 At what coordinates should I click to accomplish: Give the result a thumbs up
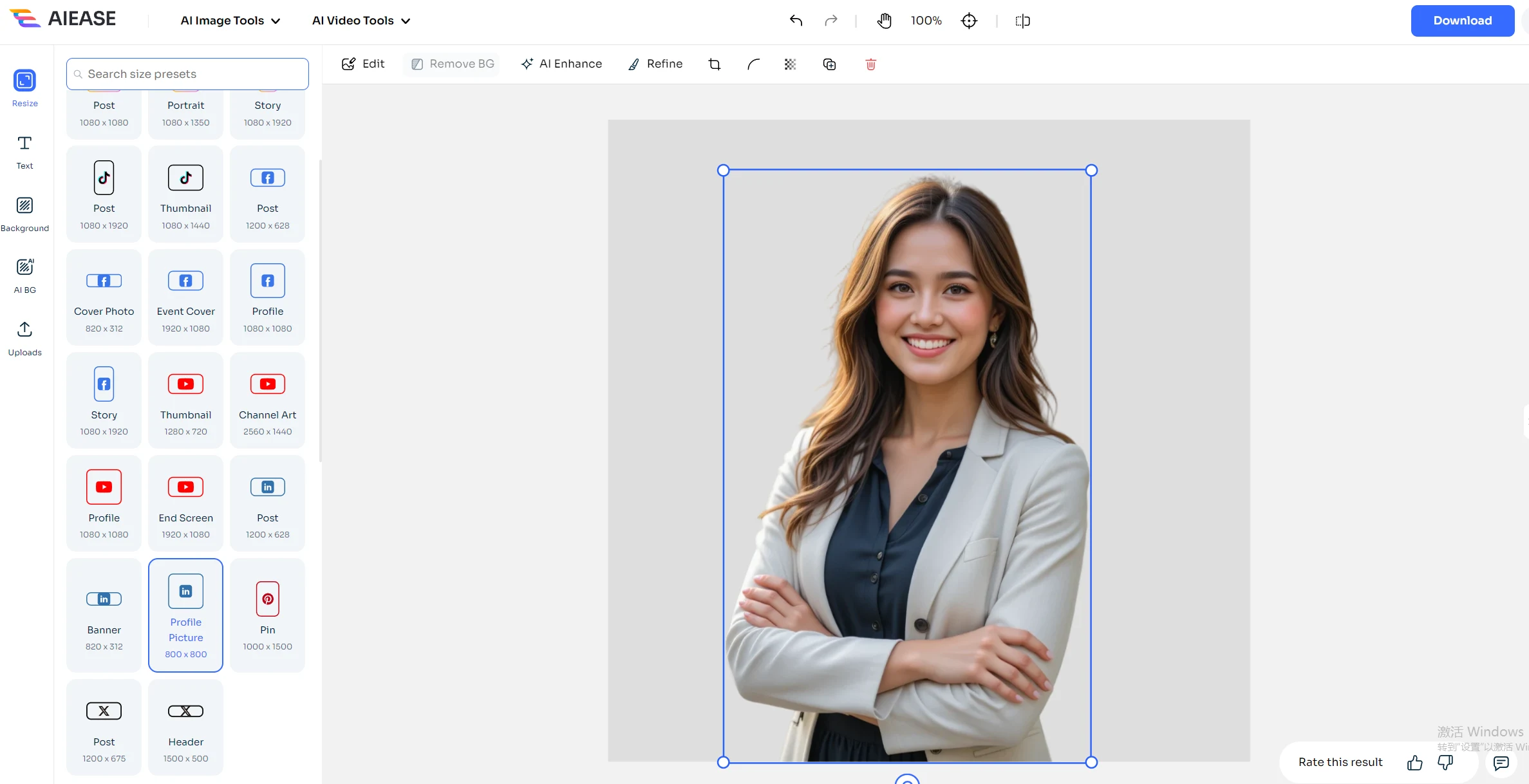(x=1414, y=763)
